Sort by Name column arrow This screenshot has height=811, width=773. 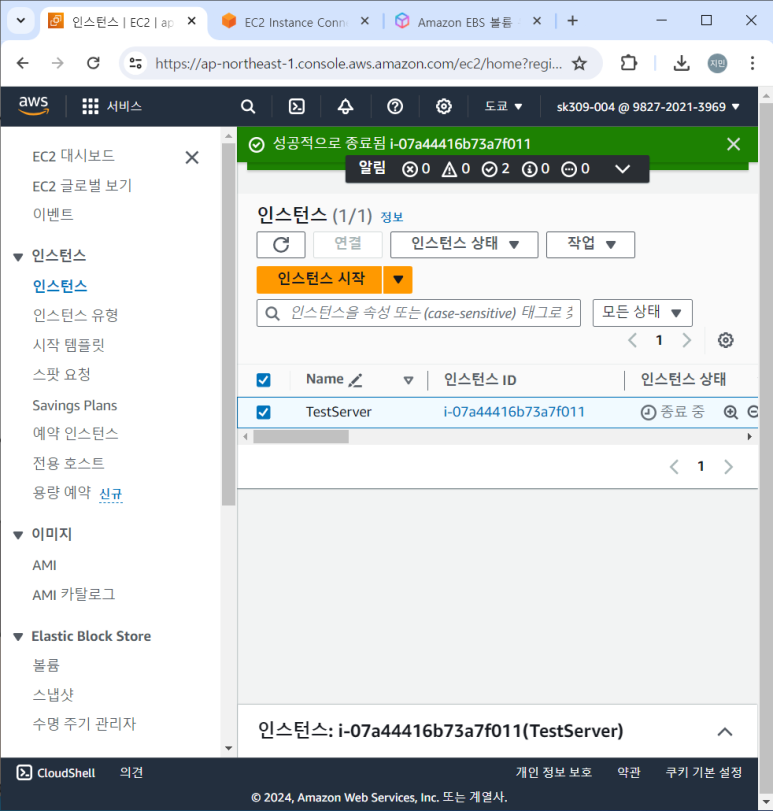(408, 381)
